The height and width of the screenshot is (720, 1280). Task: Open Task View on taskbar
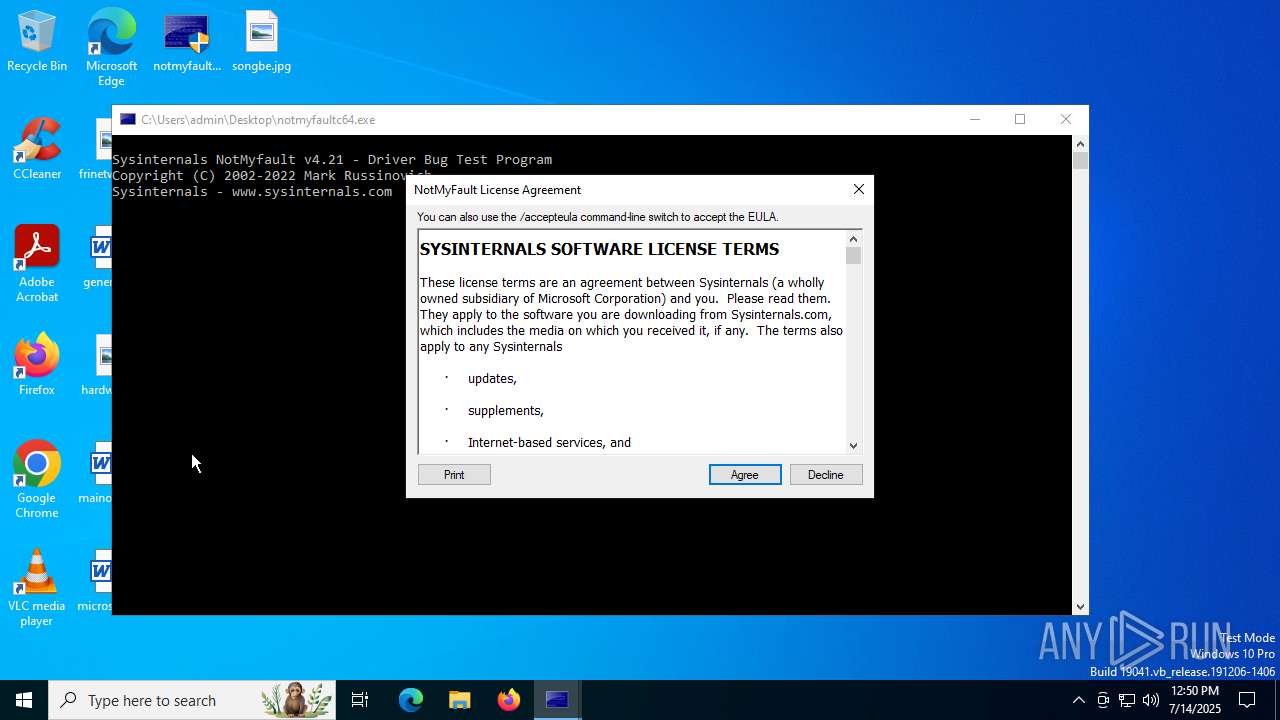[360, 700]
